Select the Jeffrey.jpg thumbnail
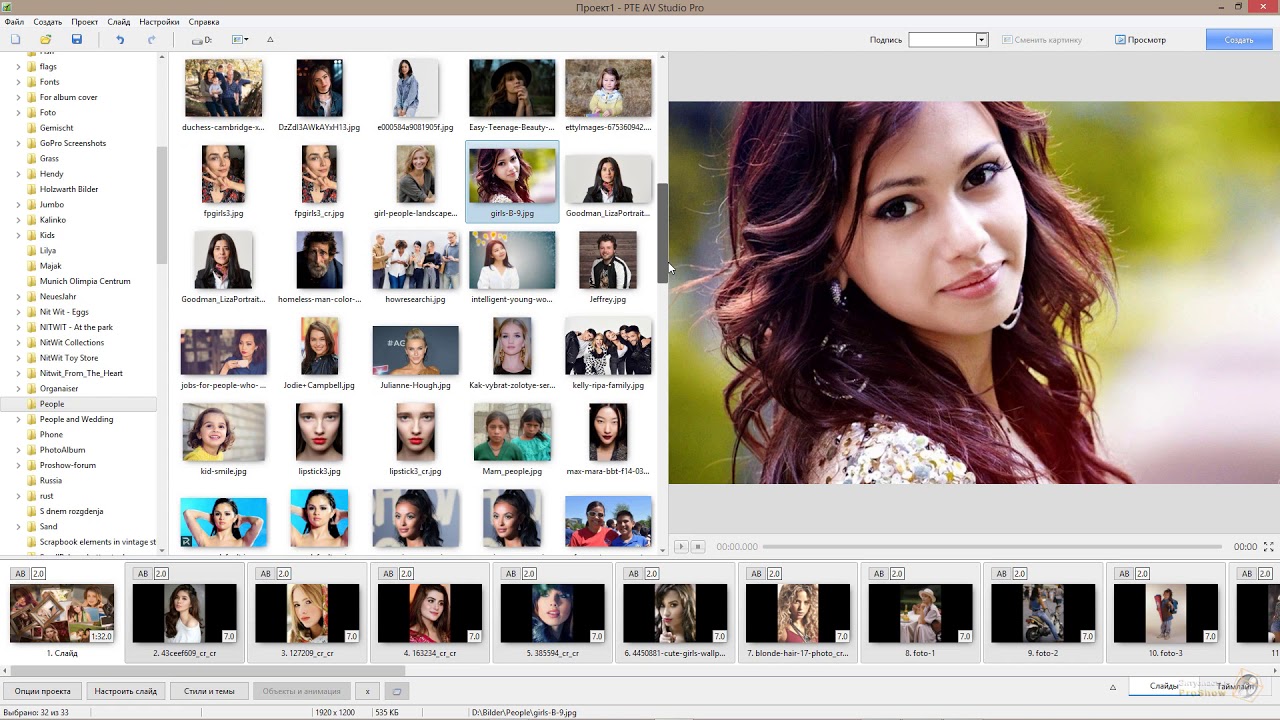The image size is (1280, 720). click(x=608, y=267)
